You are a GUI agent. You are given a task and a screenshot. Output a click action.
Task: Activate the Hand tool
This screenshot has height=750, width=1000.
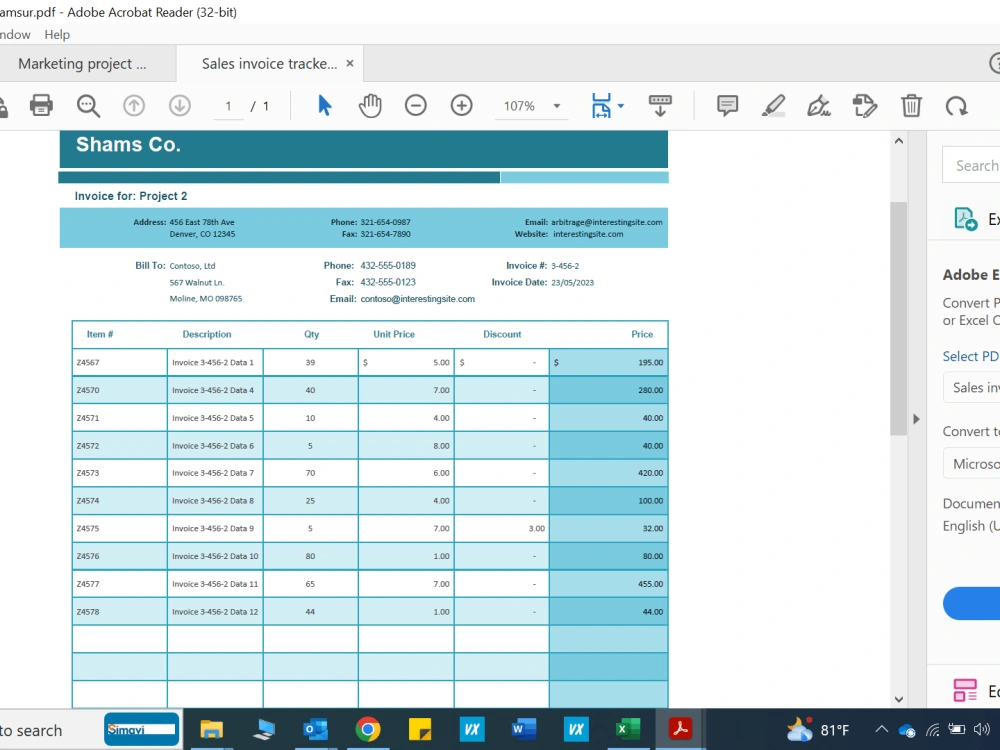click(x=370, y=105)
